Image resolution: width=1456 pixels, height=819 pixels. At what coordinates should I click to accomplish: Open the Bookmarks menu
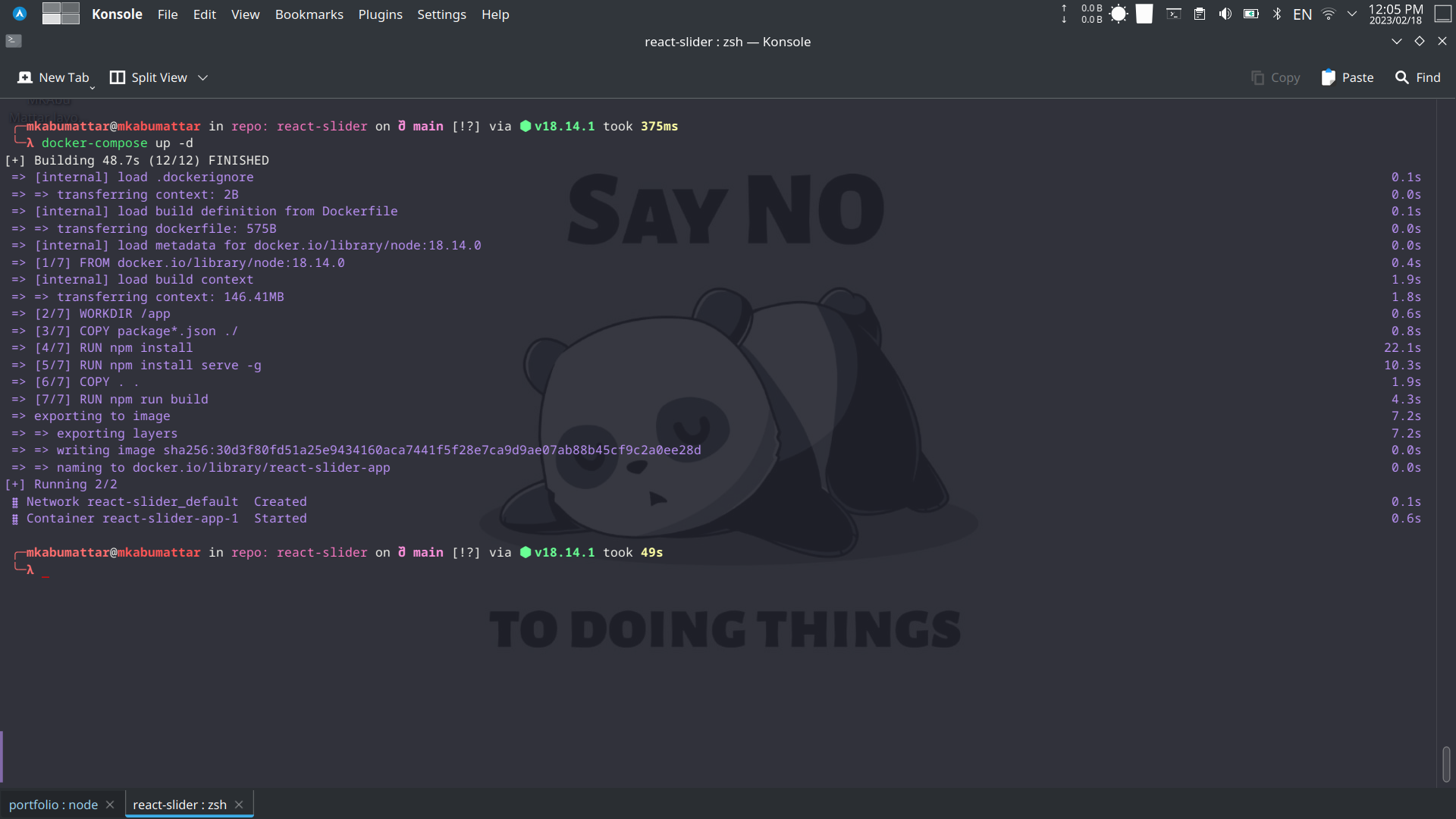(309, 14)
